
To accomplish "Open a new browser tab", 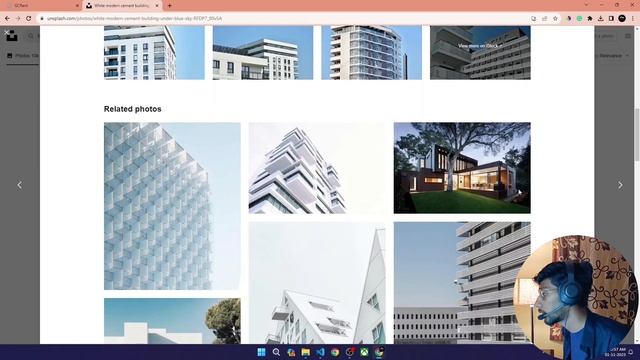I will tap(169, 6).
